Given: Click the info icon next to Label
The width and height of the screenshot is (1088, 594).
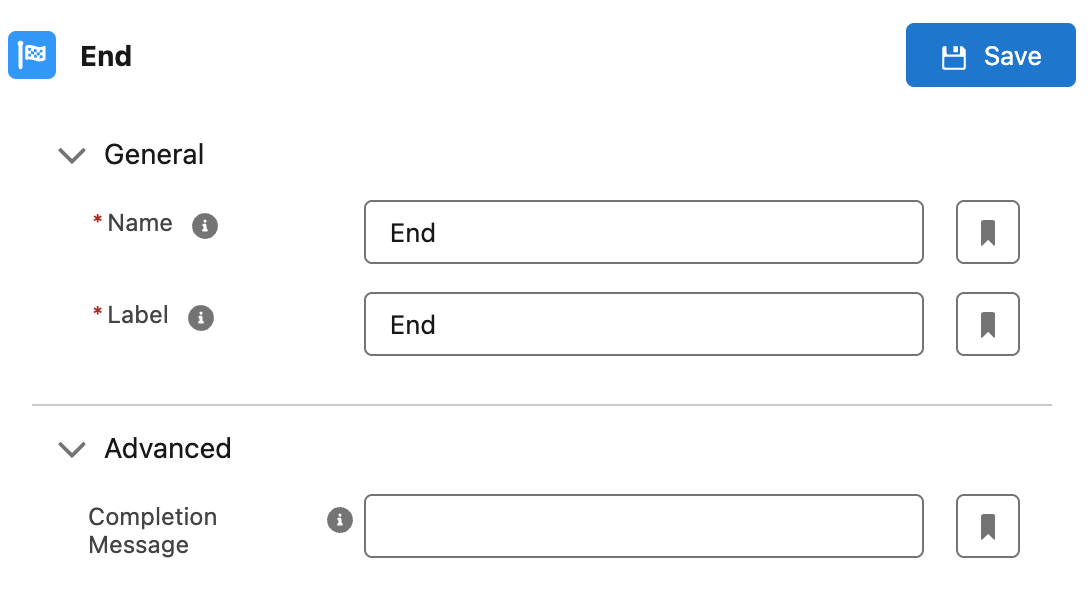Looking at the screenshot, I should tap(201, 318).
